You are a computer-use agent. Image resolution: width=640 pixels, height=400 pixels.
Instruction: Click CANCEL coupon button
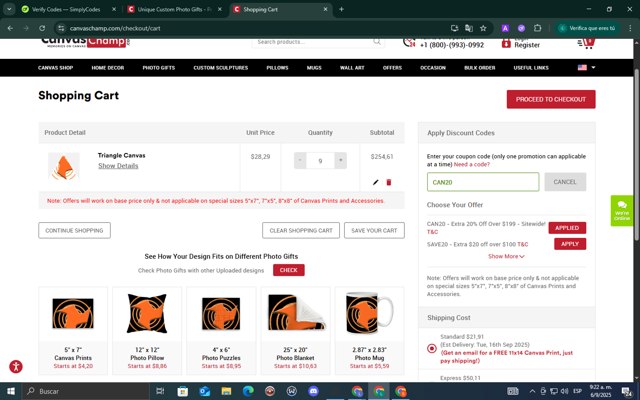(565, 182)
